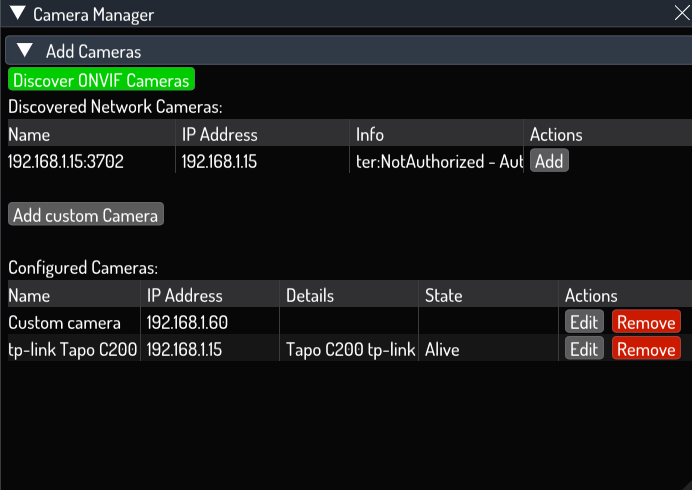Edit the Custom camera entry
This screenshot has width=692, height=490.
tap(584, 322)
